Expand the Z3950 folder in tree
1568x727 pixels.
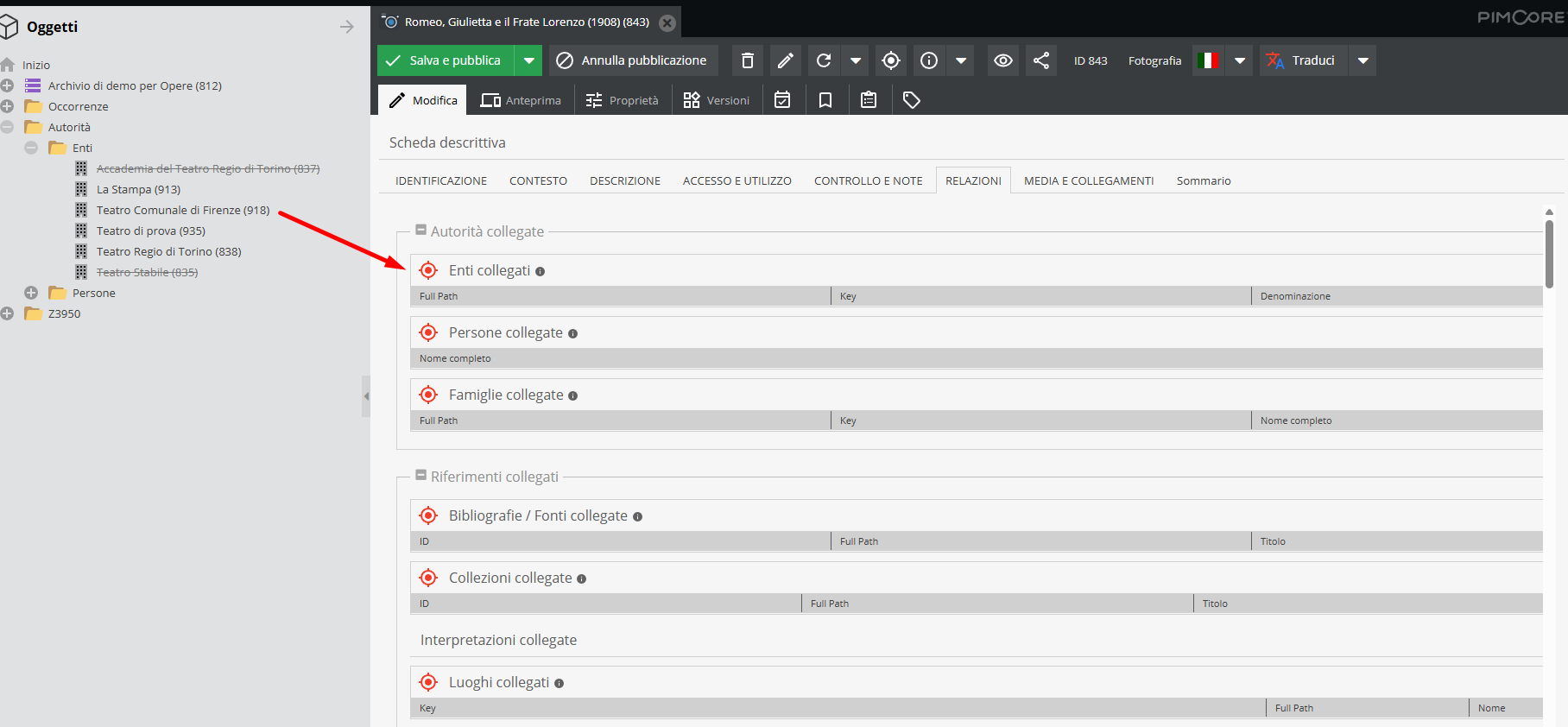click(7, 313)
